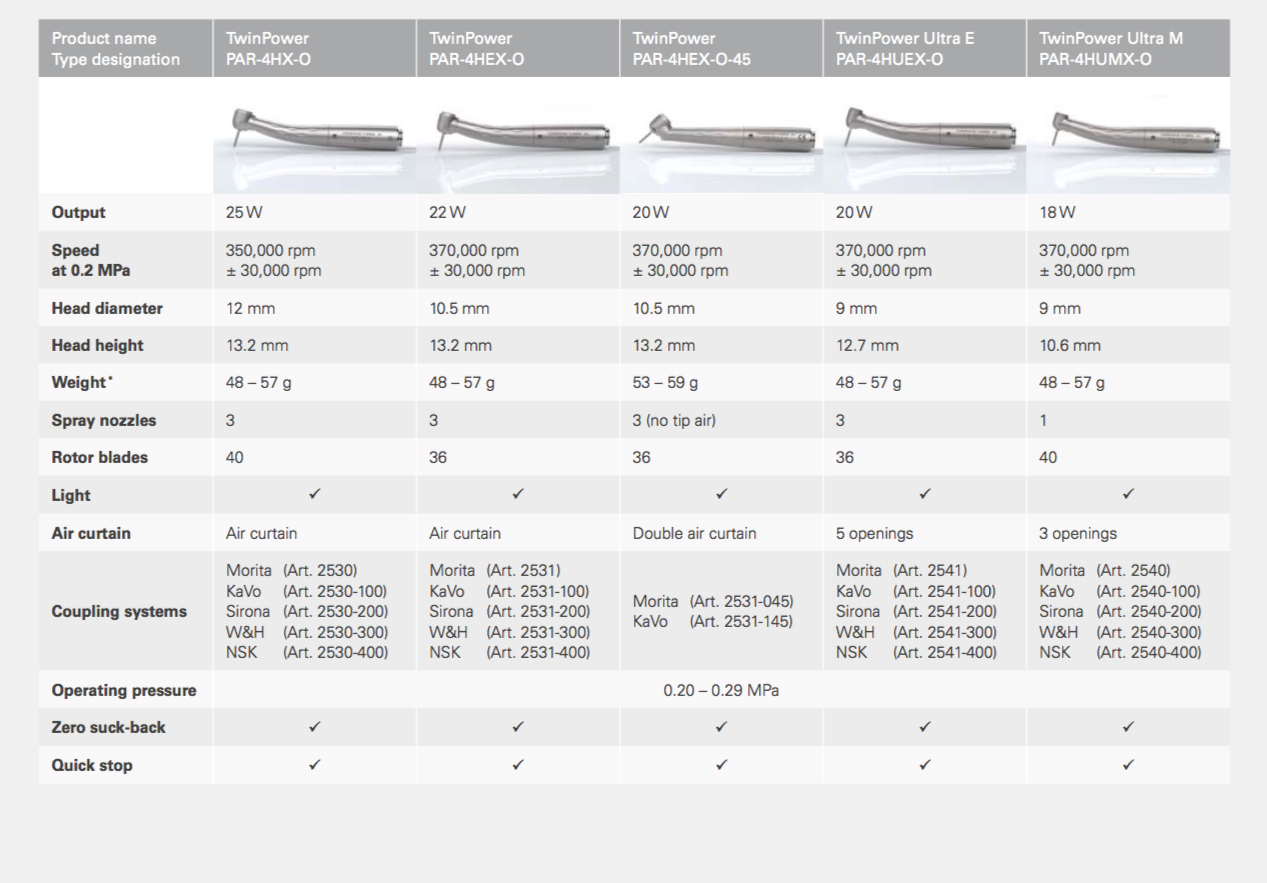Click the NSK Art. 2540-400 coupling entry

click(x=1119, y=652)
